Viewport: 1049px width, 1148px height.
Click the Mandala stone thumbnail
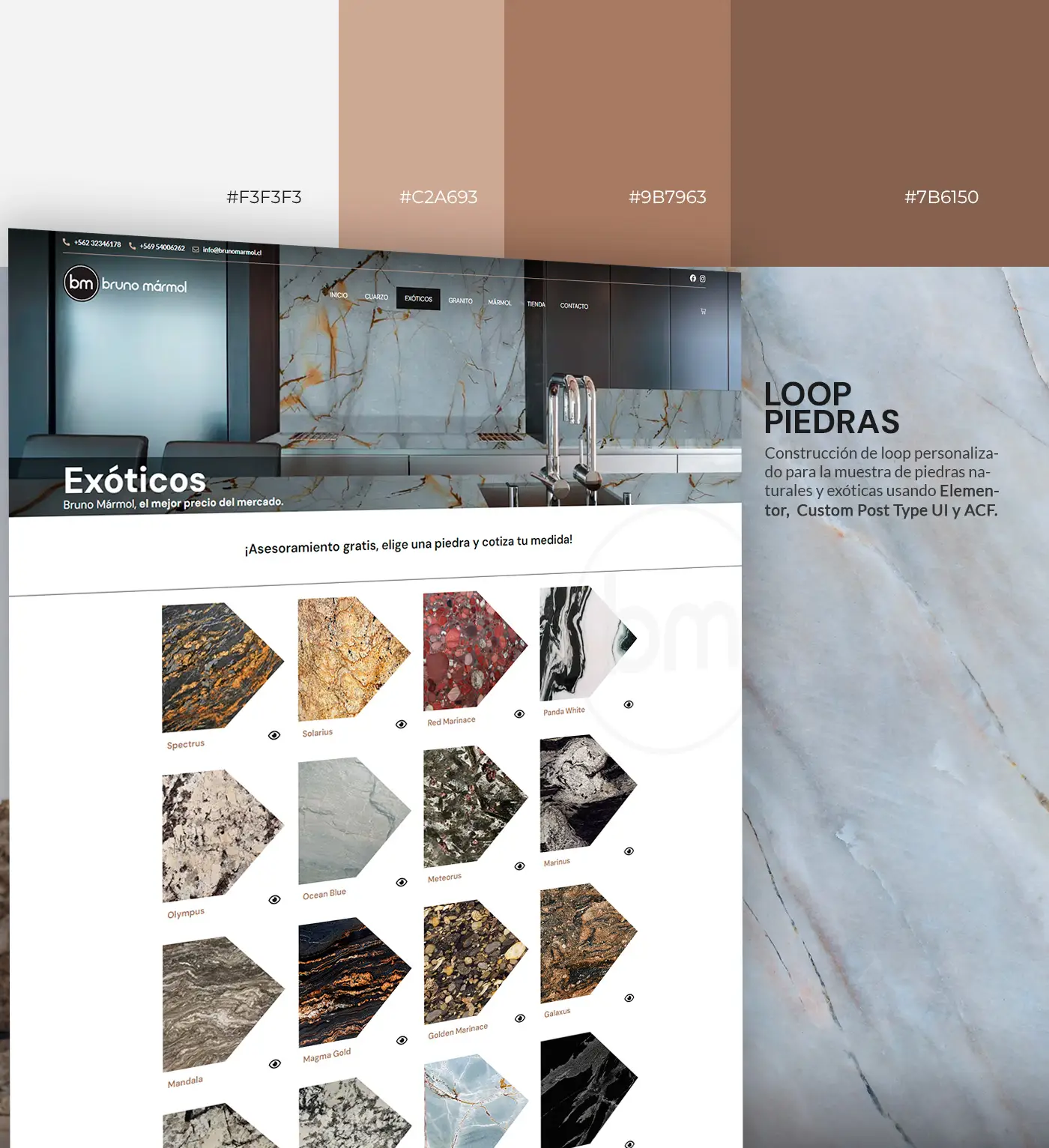[x=223, y=1003]
